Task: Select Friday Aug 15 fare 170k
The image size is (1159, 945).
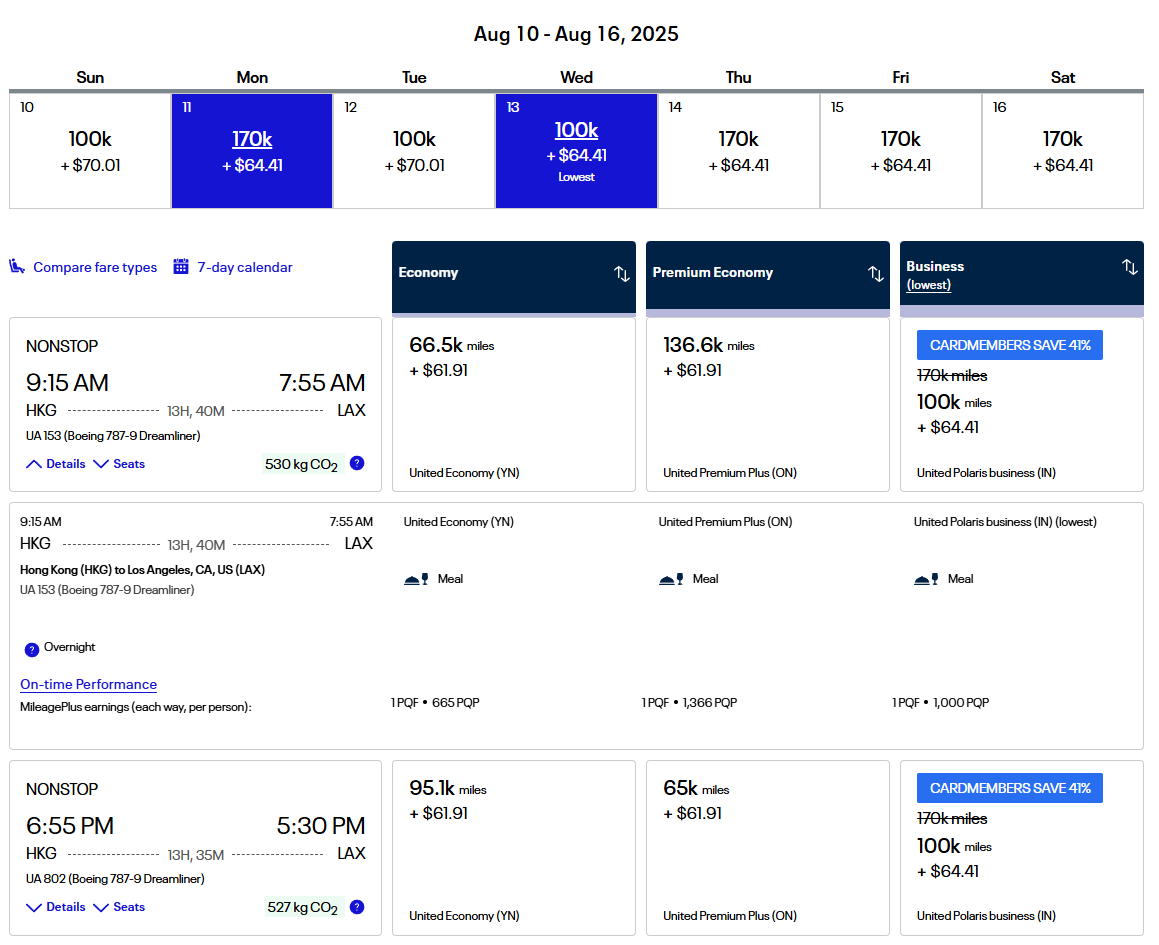Action: 900,151
